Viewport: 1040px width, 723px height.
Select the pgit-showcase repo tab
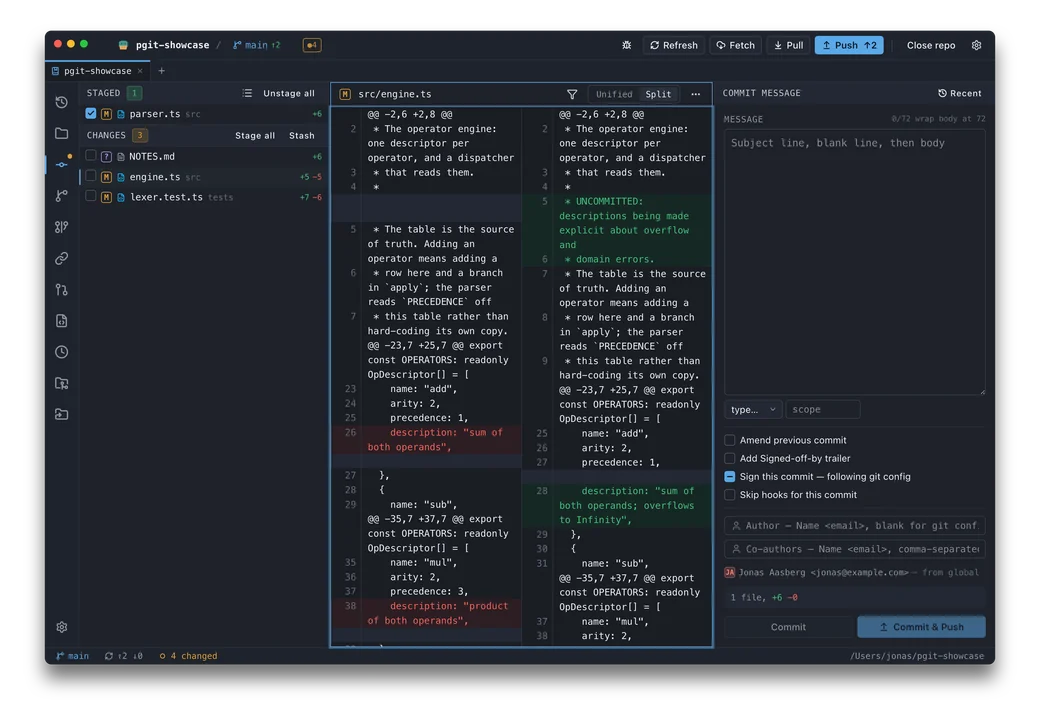(x=97, y=71)
